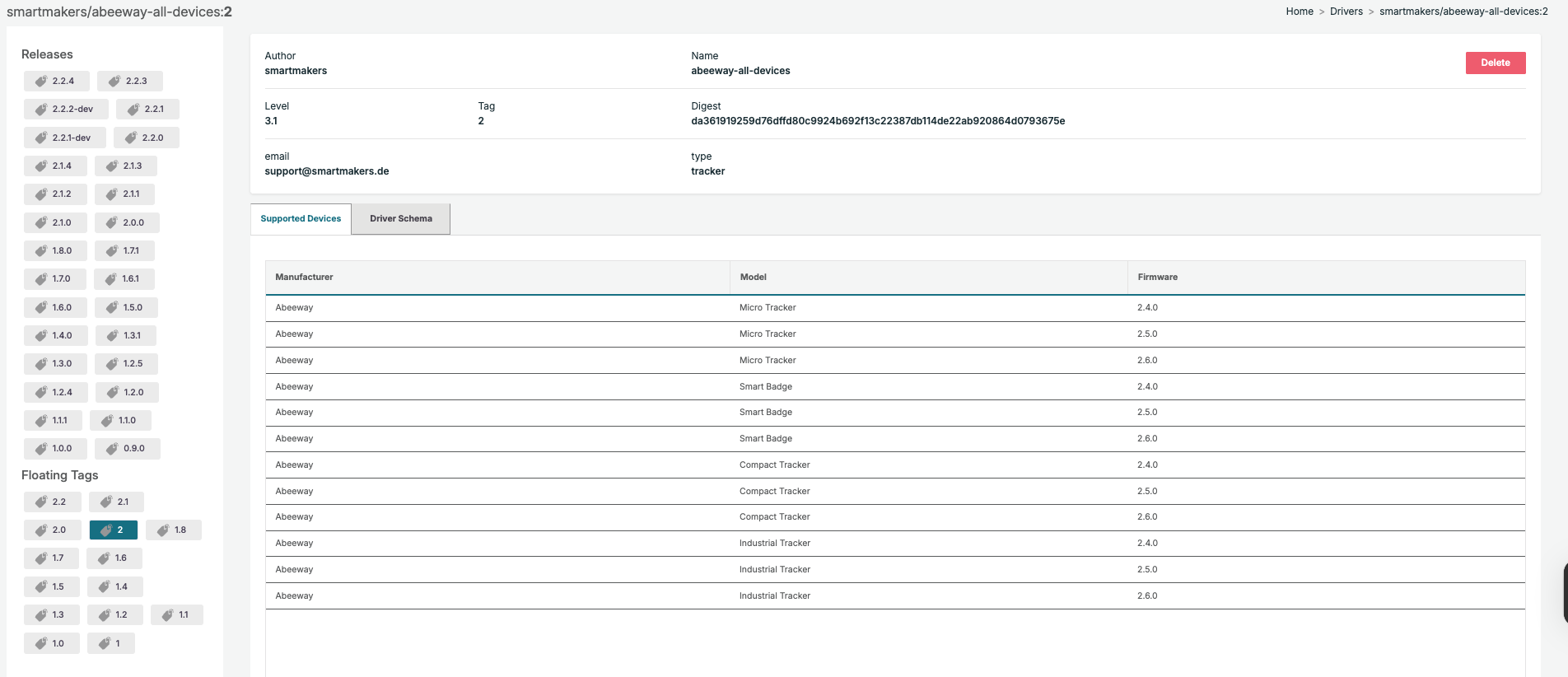The height and width of the screenshot is (677, 1568).
Task: Click the support@smartmakers.de email value
Action: coord(327,171)
